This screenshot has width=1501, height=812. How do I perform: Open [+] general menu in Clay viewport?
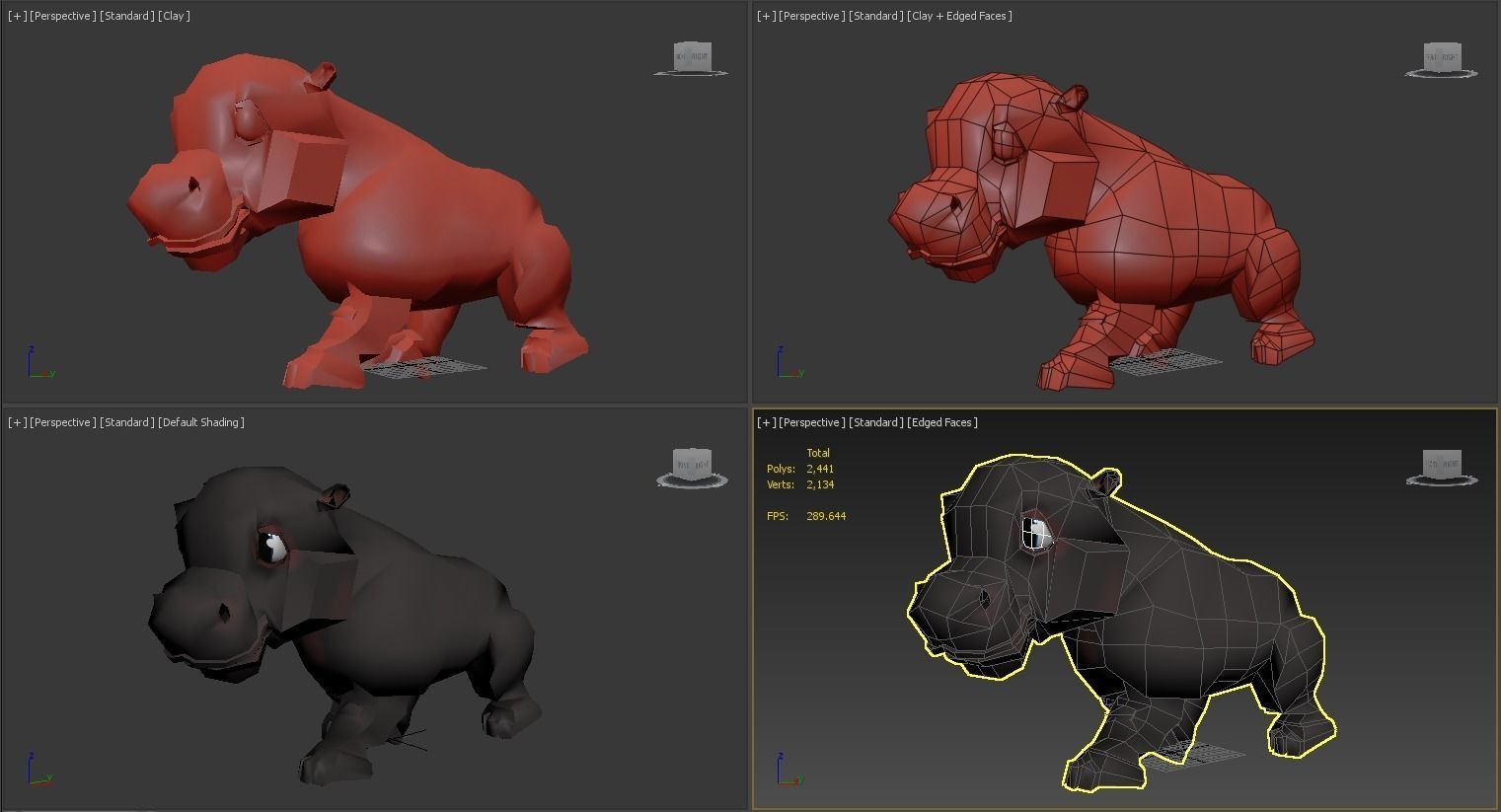18,16
